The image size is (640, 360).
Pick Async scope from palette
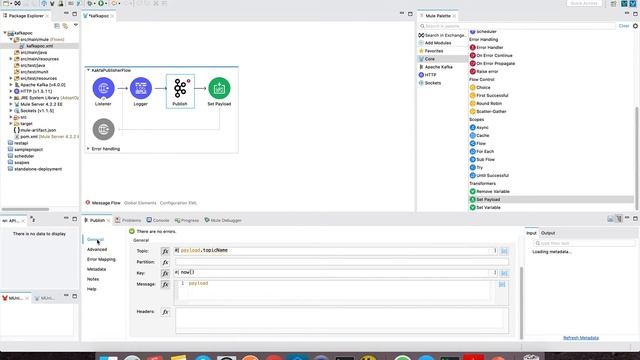479,127
